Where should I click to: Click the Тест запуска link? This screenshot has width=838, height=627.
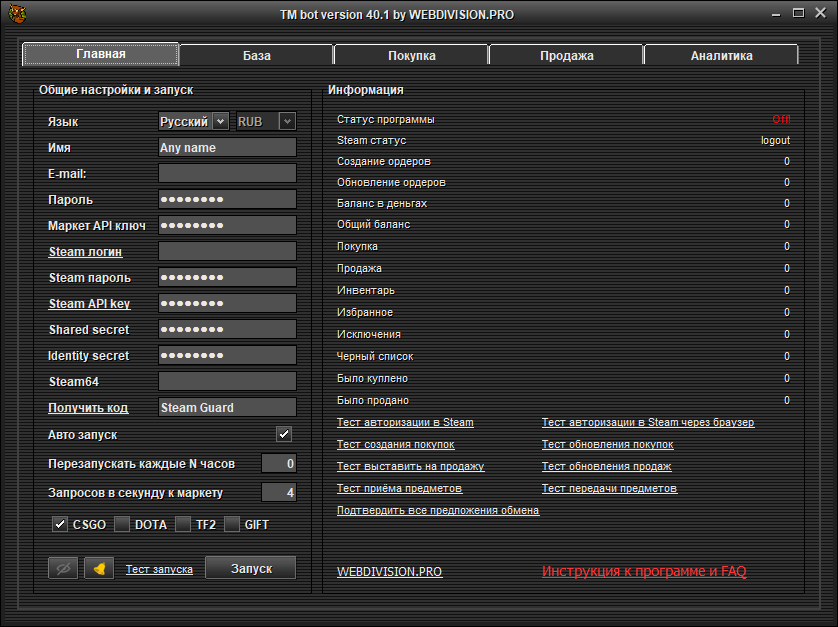(x=159, y=569)
